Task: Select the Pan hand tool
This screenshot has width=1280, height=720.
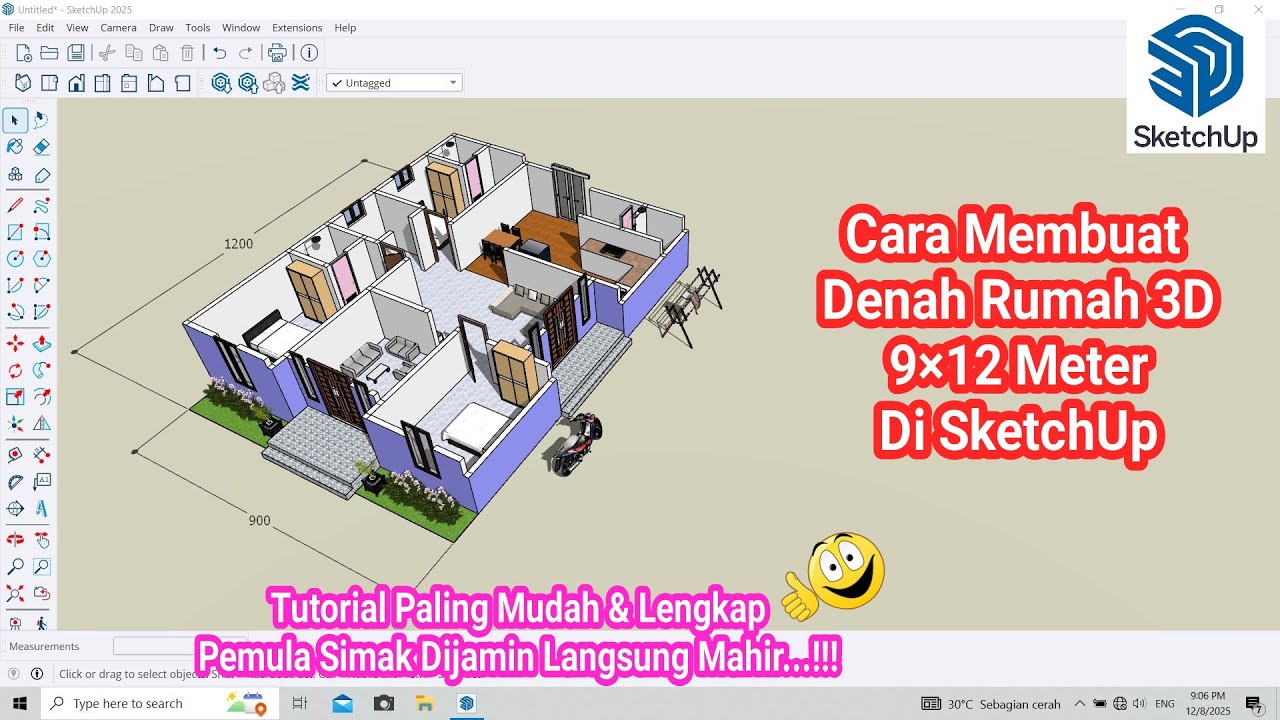Action: pos(41,540)
